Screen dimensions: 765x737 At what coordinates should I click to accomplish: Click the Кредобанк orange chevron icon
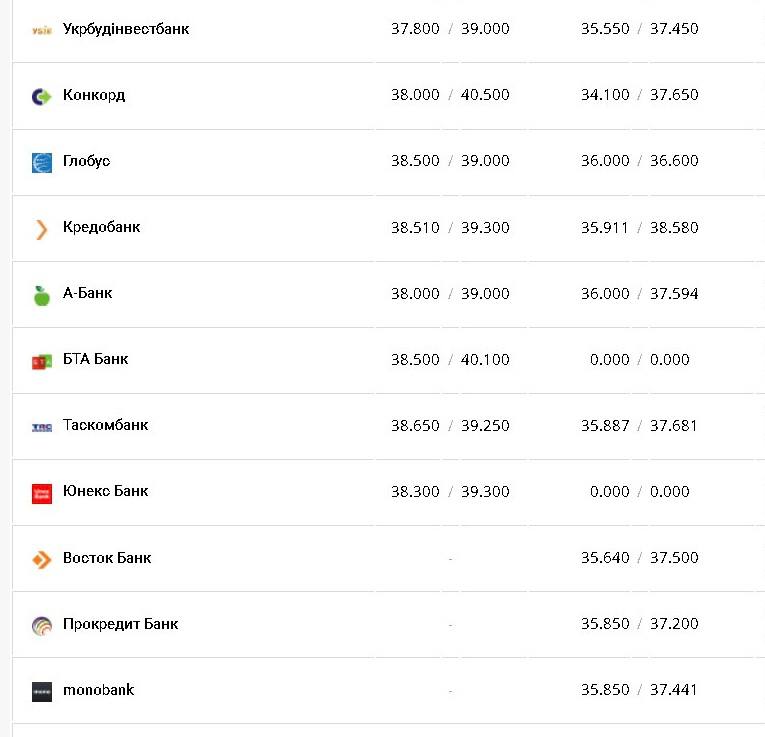pos(41,228)
